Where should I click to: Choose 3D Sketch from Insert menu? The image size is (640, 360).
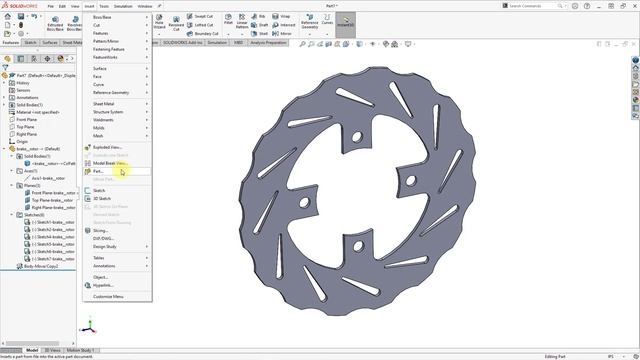(x=117, y=199)
